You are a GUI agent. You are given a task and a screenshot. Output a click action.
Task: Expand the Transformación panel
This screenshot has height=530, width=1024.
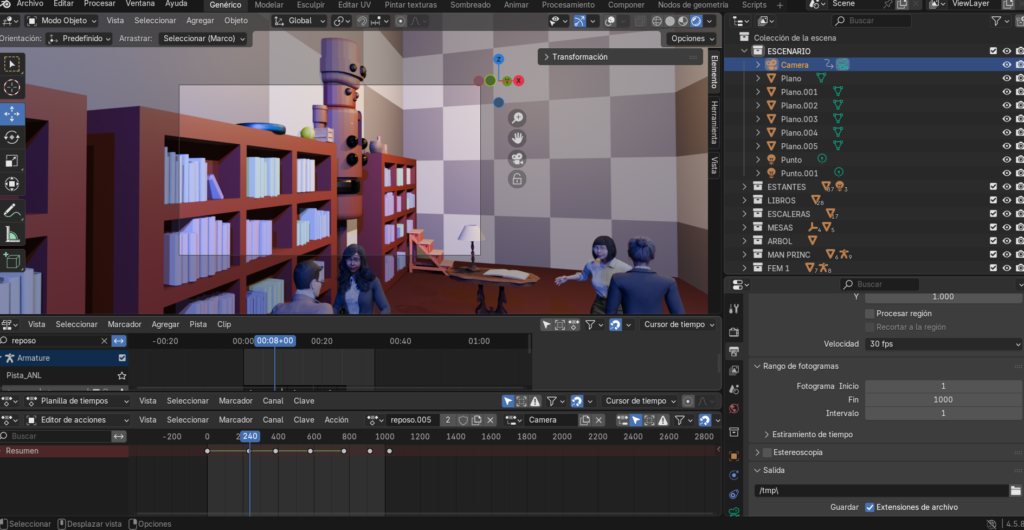click(621, 57)
